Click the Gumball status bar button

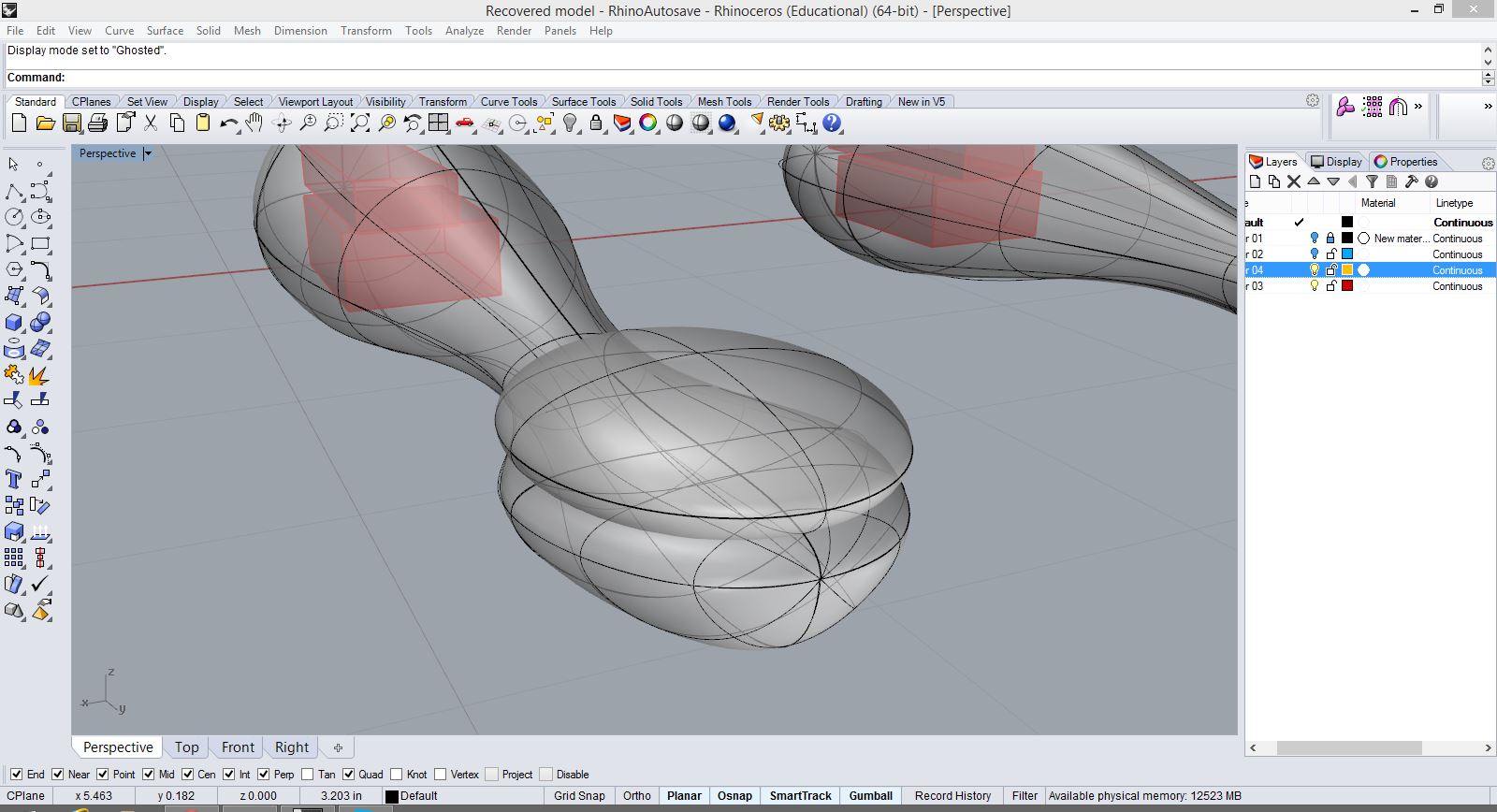click(x=870, y=796)
